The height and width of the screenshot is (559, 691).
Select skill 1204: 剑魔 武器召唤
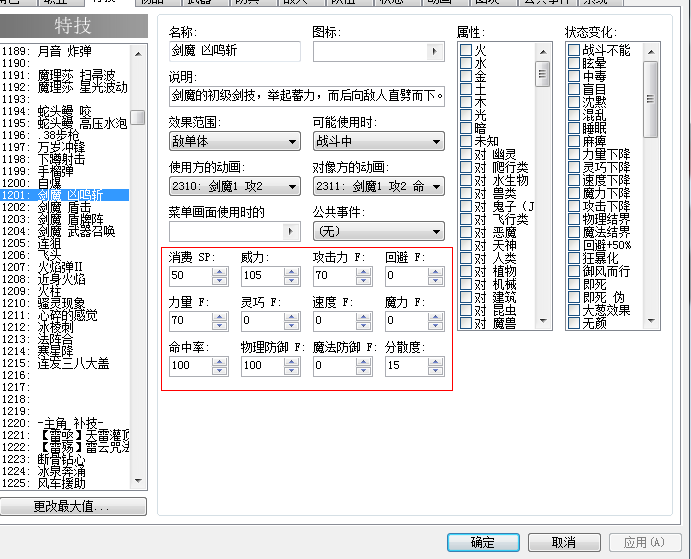tap(64, 231)
